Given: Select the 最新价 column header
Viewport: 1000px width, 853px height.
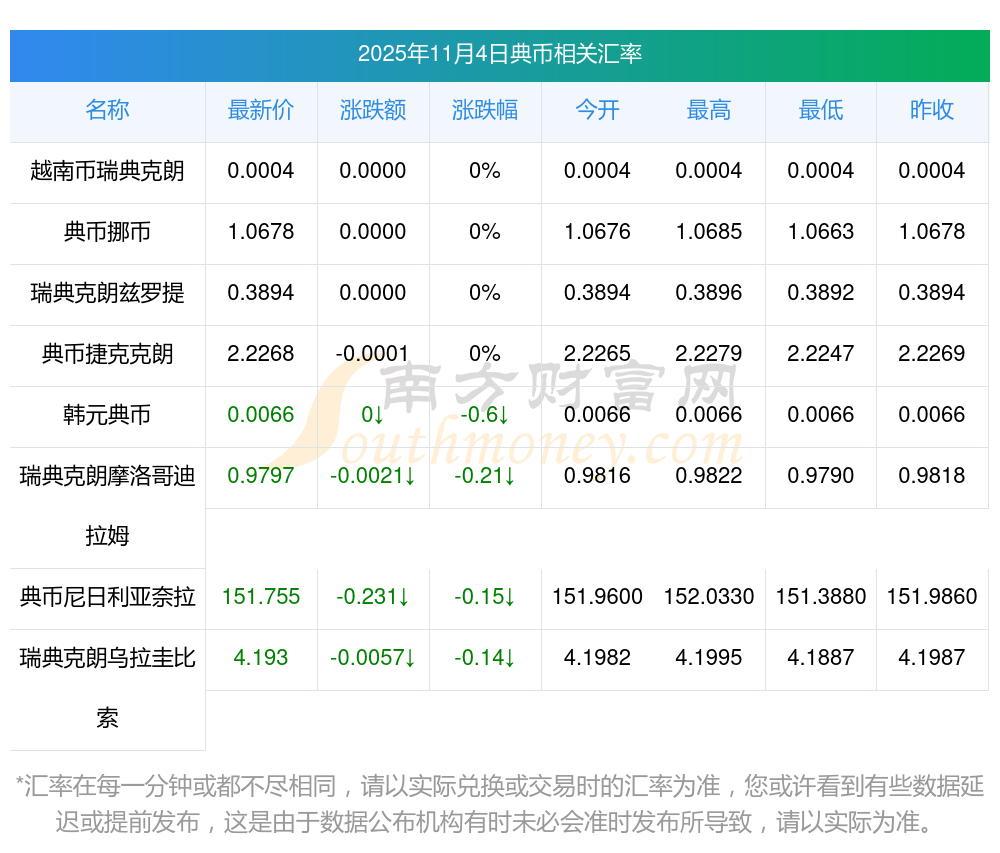Looking at the screenshot, I should 261,110.
